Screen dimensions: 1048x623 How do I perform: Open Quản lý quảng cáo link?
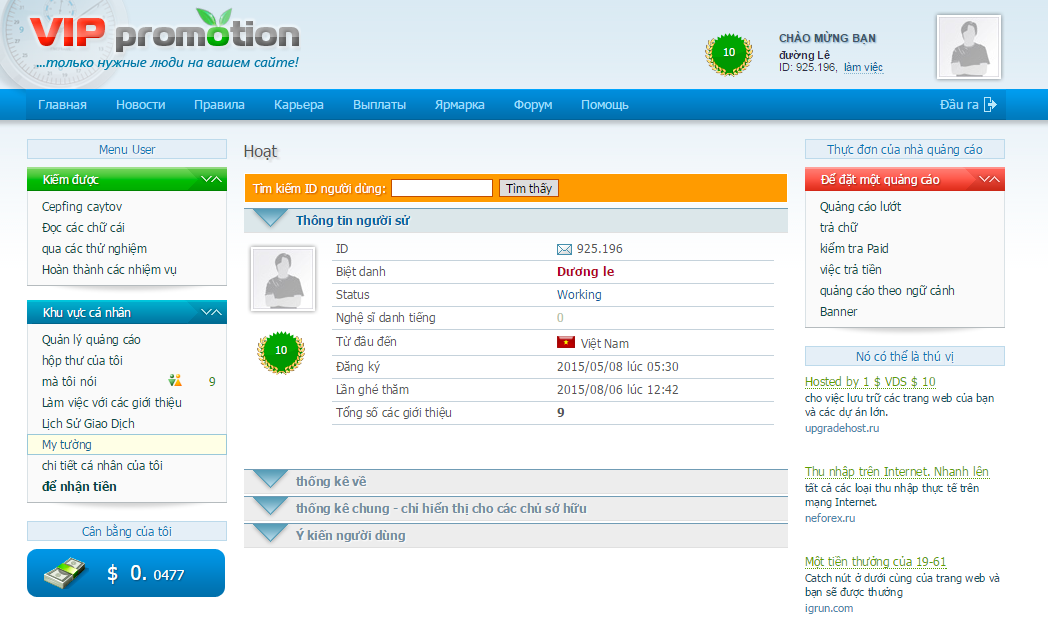[91, 340]
